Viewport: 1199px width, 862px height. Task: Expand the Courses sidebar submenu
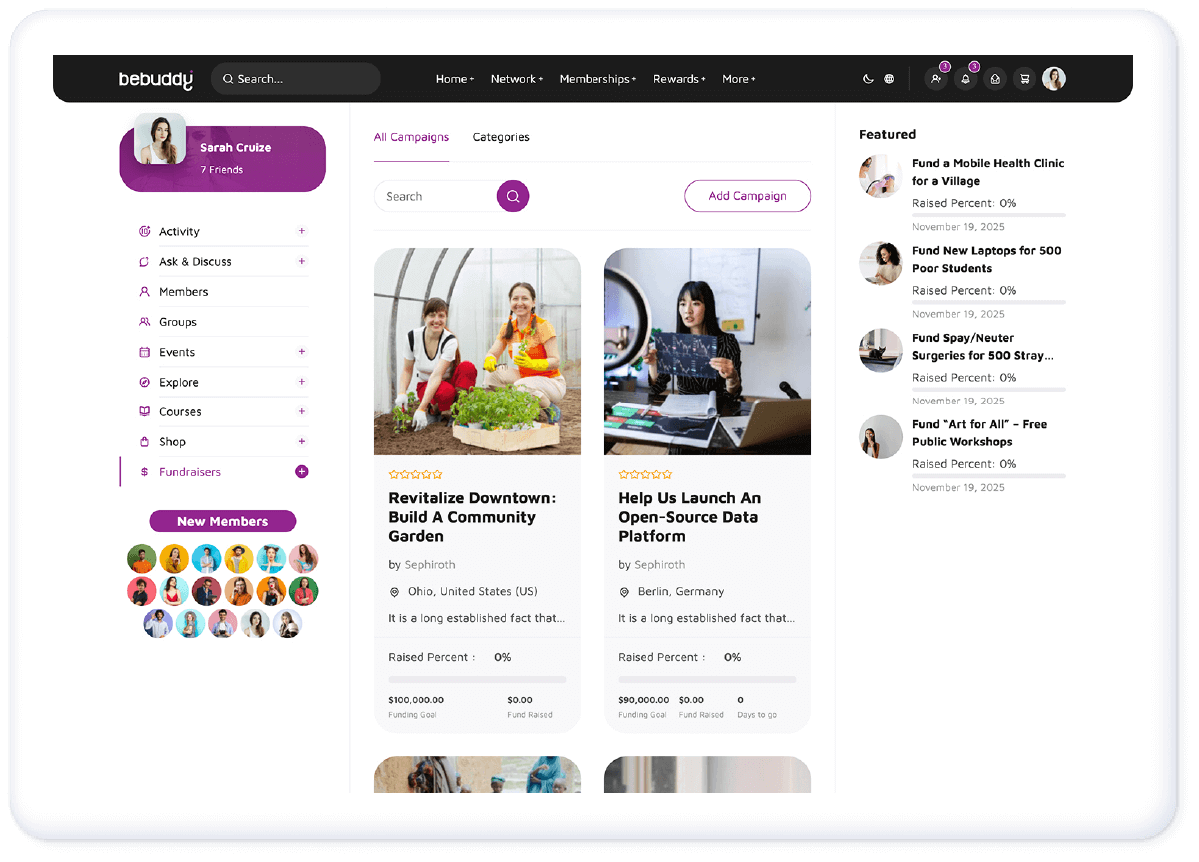coord(301,411)
